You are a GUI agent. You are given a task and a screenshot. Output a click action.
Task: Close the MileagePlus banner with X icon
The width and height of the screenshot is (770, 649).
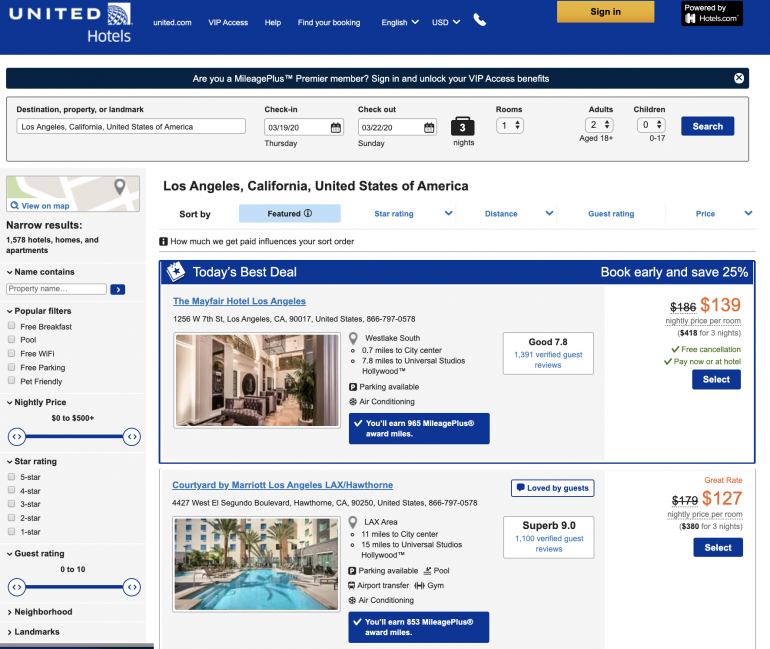pyautogui.click(x=739, y=78)
